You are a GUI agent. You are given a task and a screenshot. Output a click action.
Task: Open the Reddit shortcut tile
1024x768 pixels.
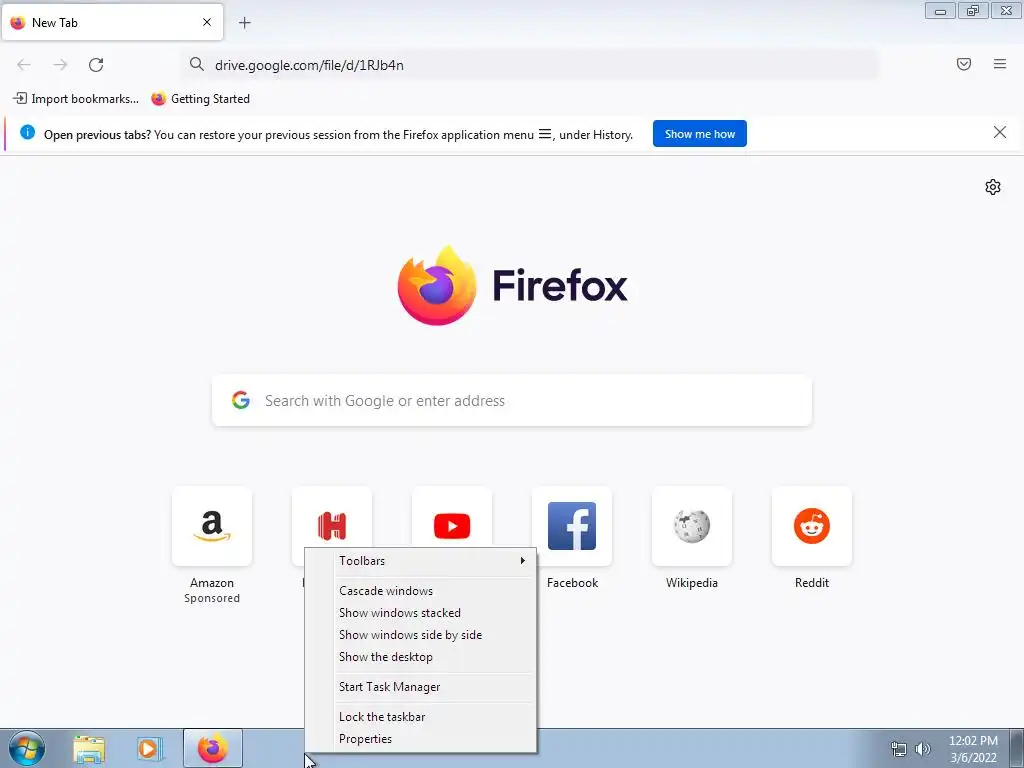(x=812, y=526)
